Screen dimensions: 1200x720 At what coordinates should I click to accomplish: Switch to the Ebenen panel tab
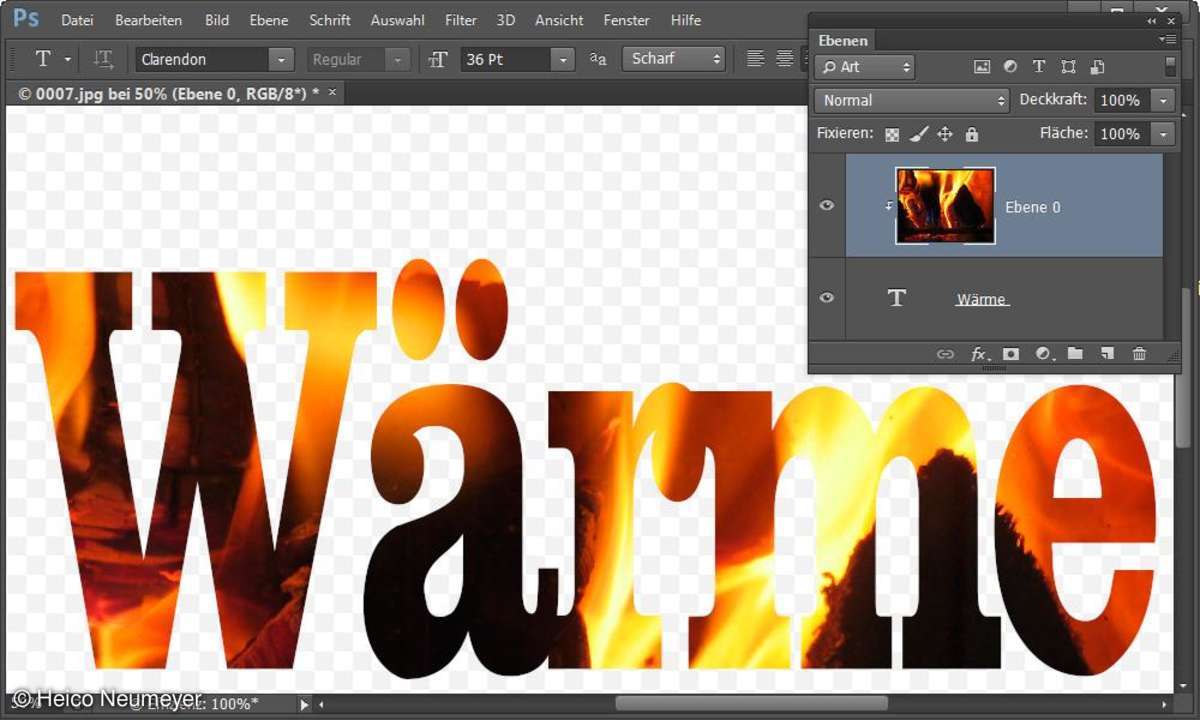click(x=843, y=41)
